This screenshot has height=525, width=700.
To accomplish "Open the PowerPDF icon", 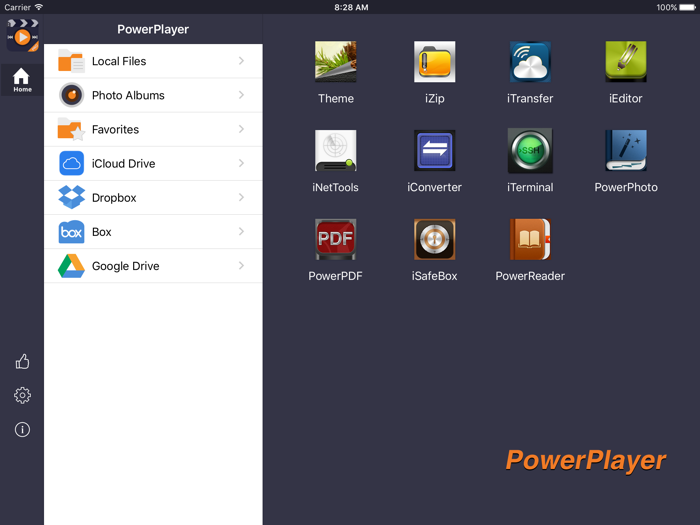I will point(335,239).
